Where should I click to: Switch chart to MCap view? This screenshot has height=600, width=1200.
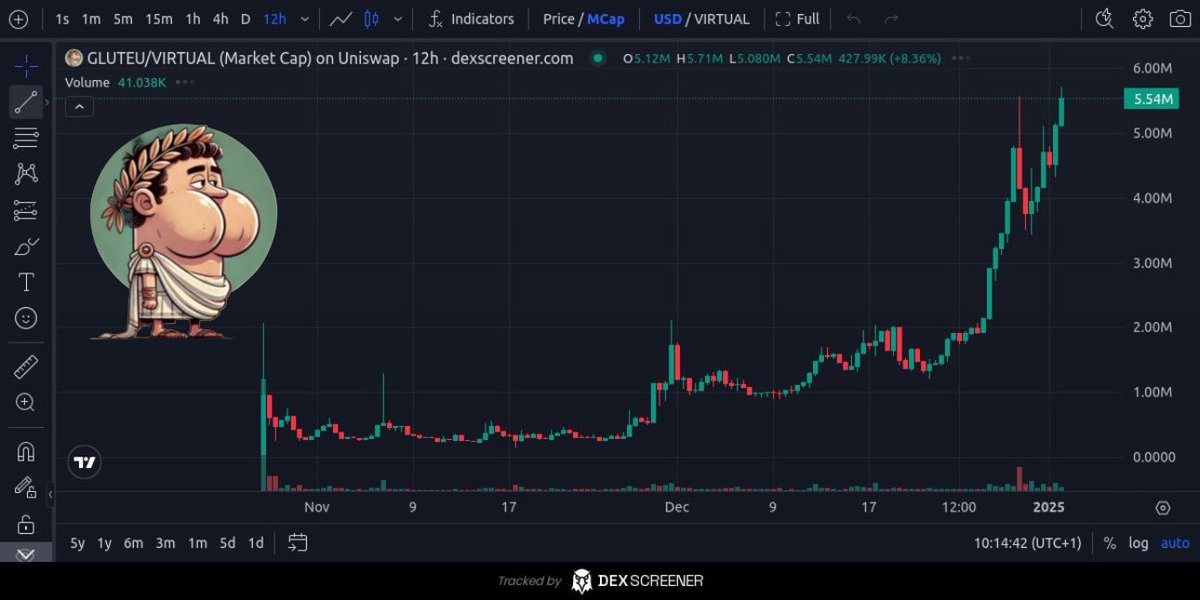point(606,19)
